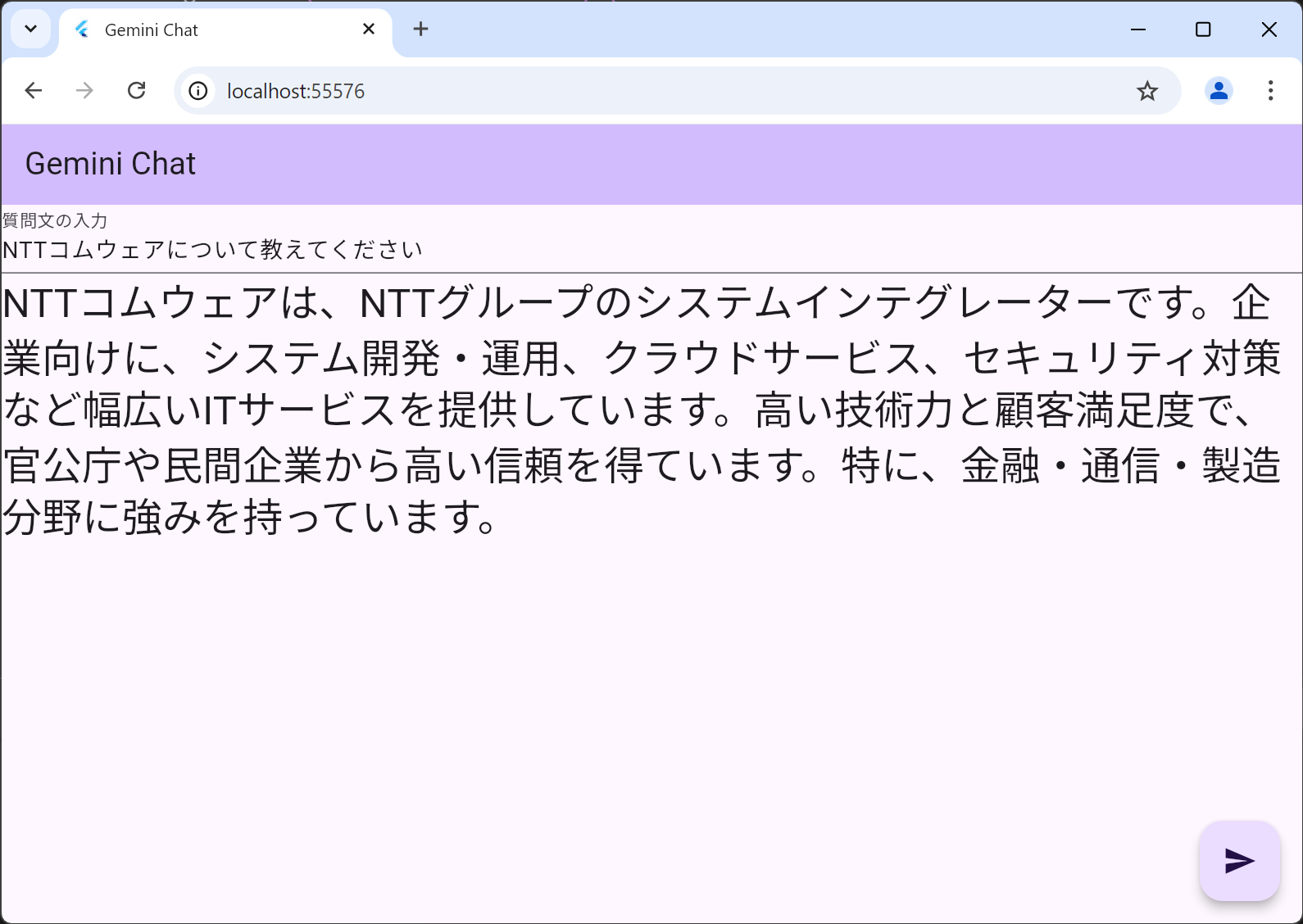Viewport: 1303px width, 924px height.
Task: Open Chrome's three-dot menu
Action: pyautogui.click(x=1270, y=91)
